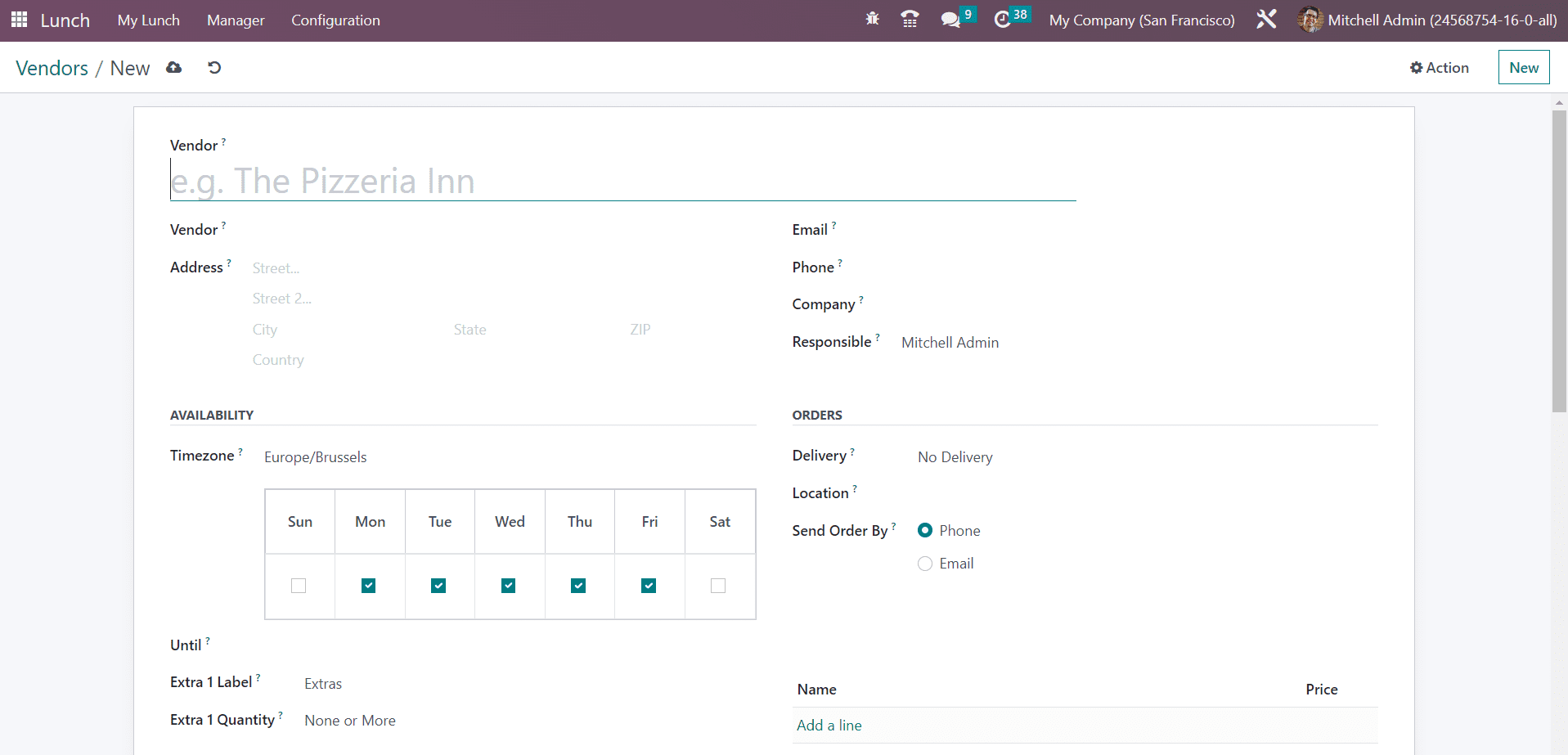Open the apps grid menu icon

pyautogui.click(x=19, y=20)
